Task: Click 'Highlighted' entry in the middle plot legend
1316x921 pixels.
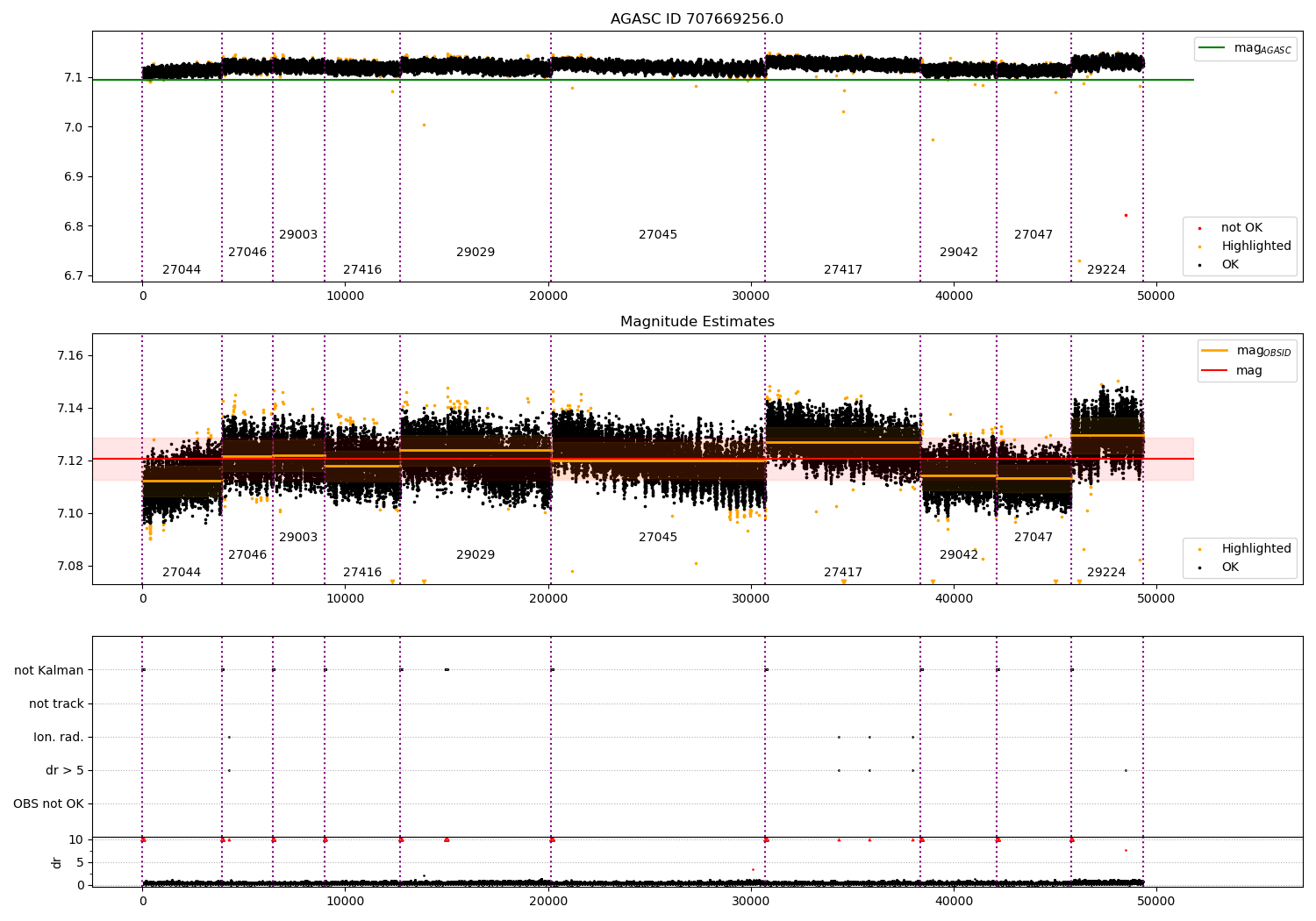Action: (1255, 549)
